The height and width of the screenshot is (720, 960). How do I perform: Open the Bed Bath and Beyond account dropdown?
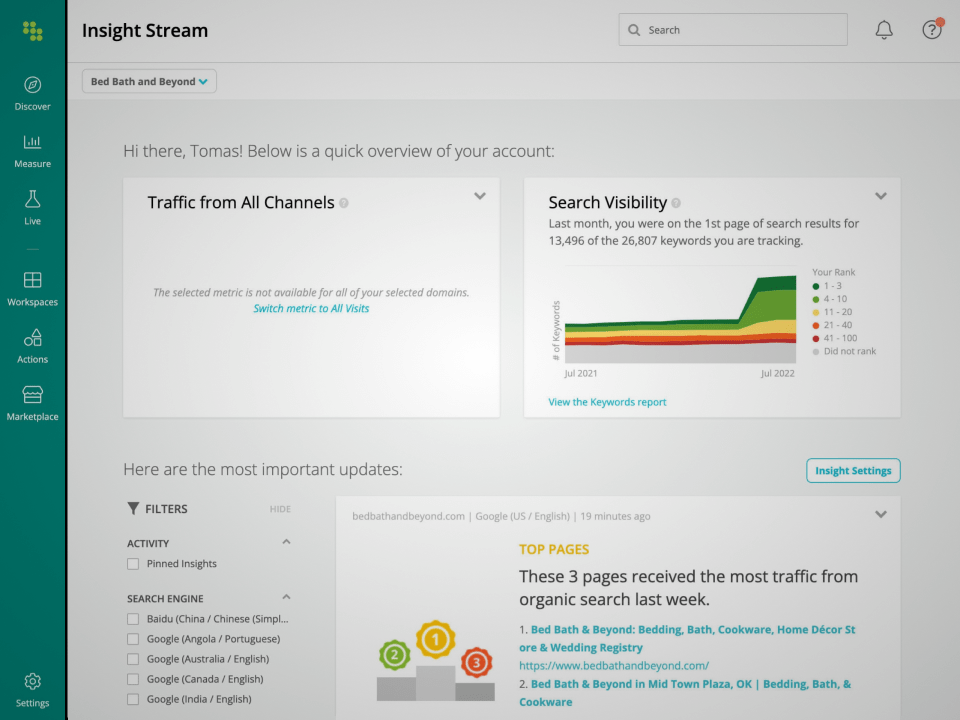click(148, 81)
